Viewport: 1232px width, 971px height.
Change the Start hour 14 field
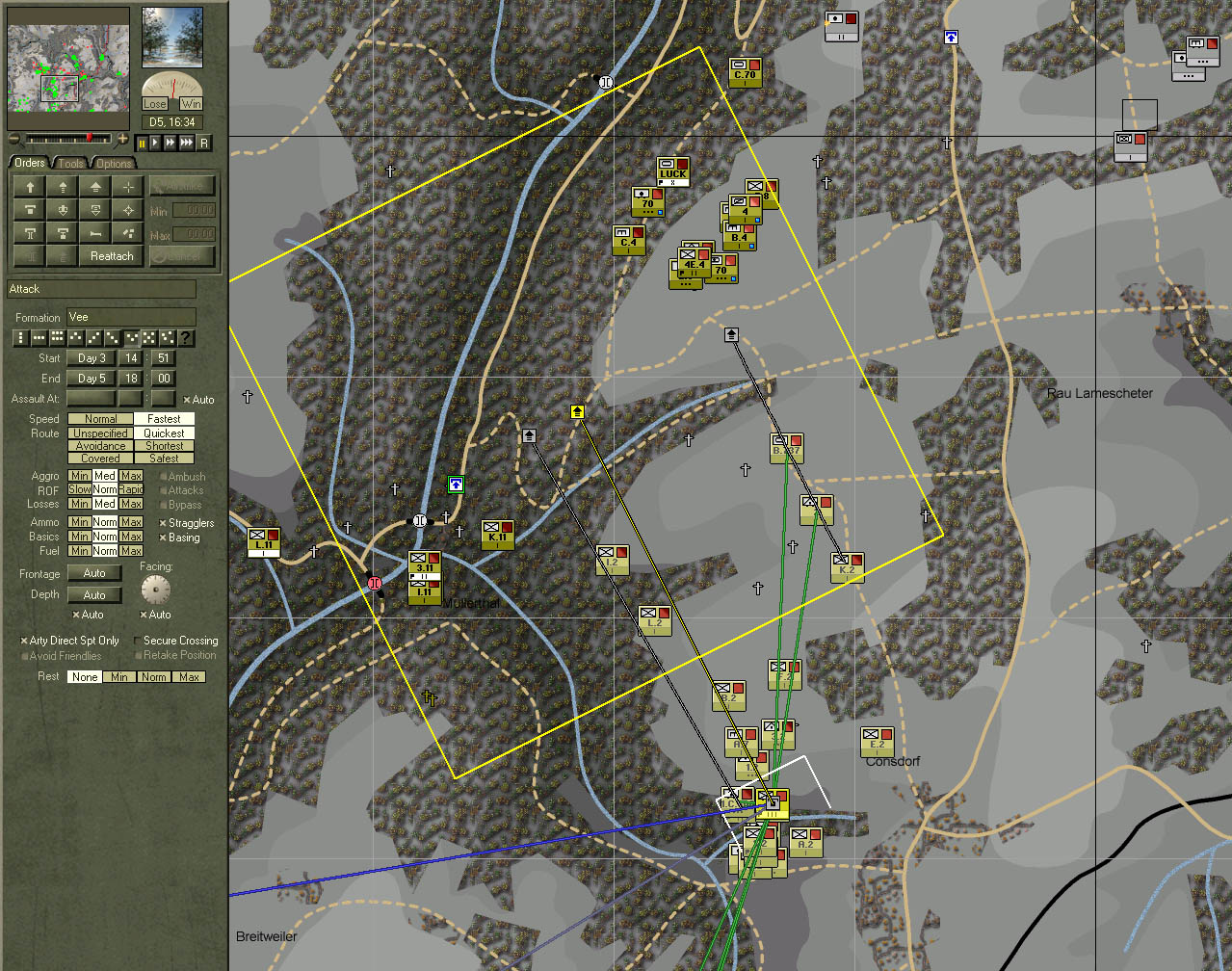pyautogui.click(x=131, y=358)
